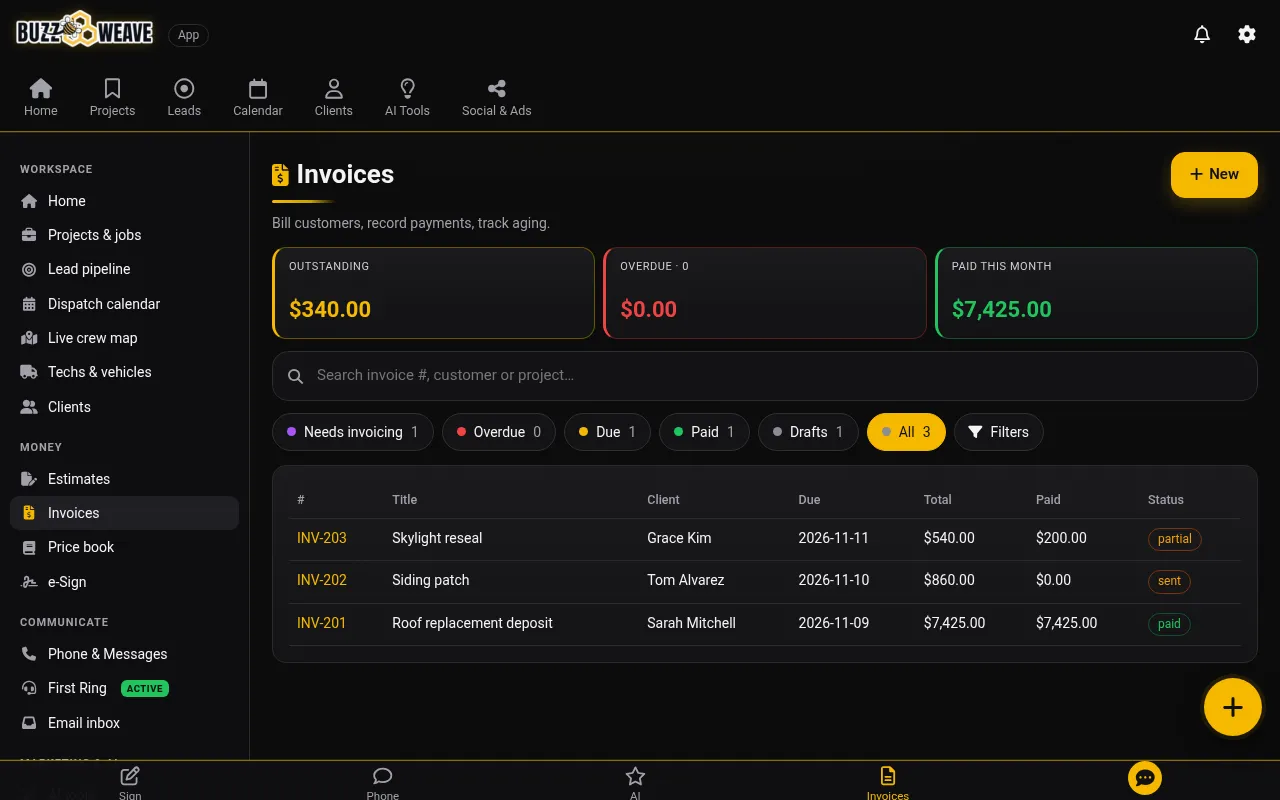Filter by Overdue invoices
This screenshot has height=800, width=1280.
[x=499, y=432]
